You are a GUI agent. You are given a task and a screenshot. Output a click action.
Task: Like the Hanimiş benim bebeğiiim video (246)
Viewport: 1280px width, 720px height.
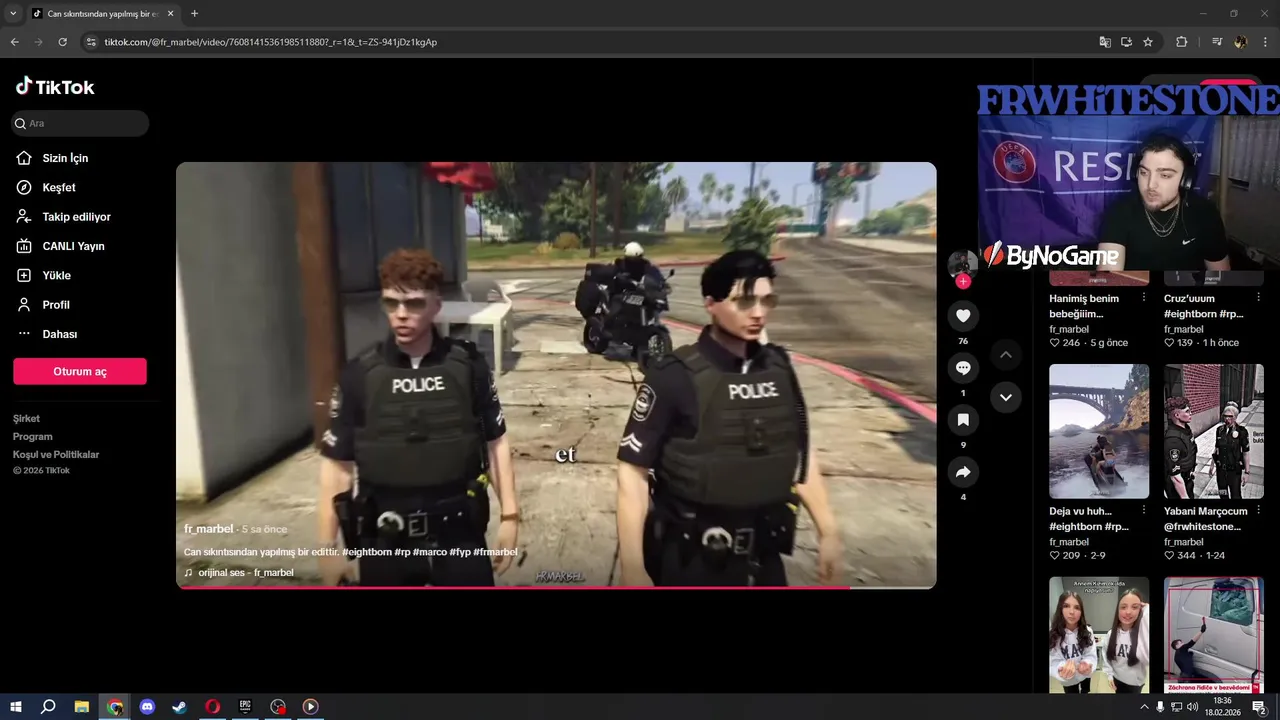click(x=1054, y=343)
